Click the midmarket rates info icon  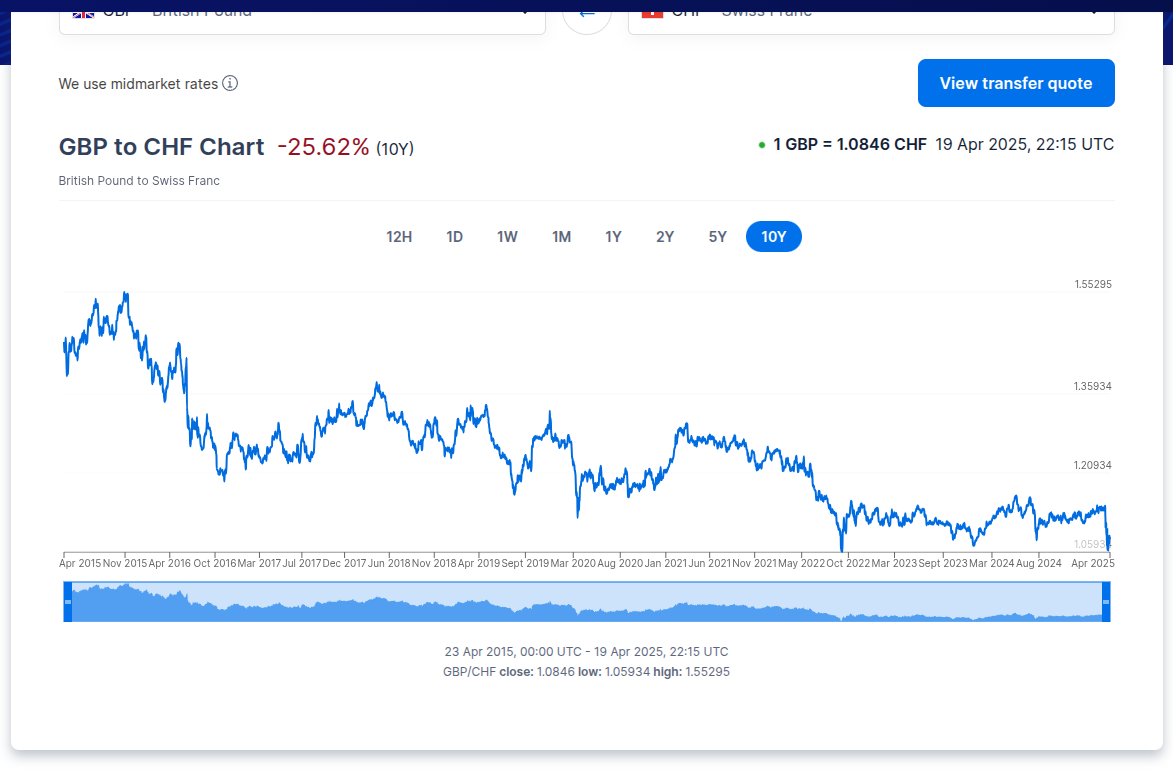click(x=230, y=83)
